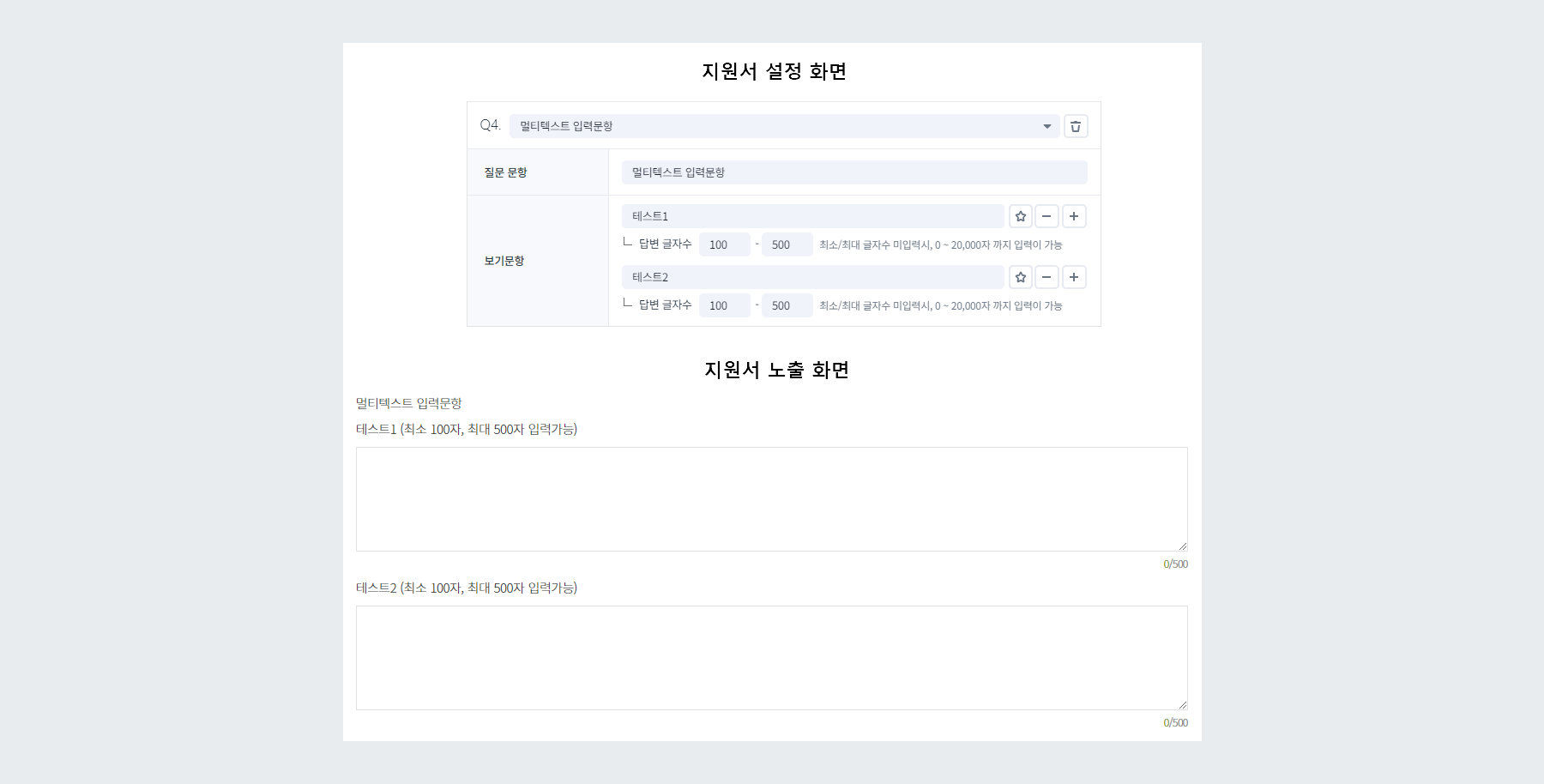The image size is (1544, 784).
Task: Click the resize handle of the 테스트1 textarea
Action: (x=1182, y=543)
